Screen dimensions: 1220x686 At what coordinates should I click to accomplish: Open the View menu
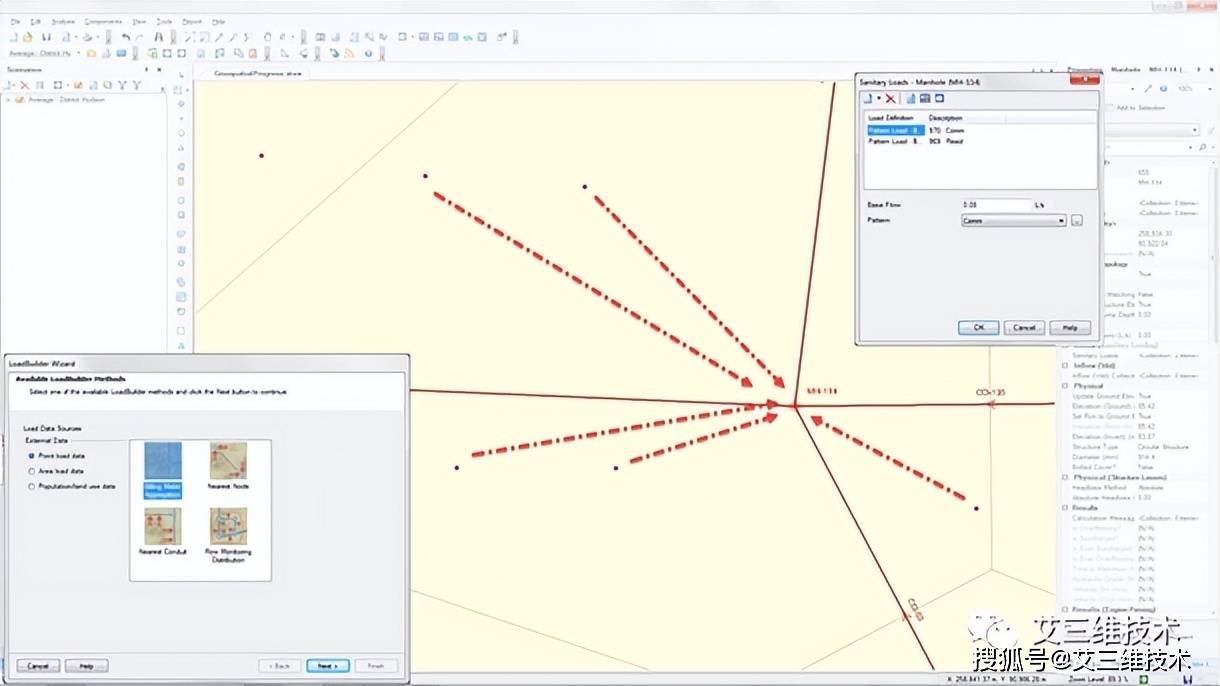[139, 21]
